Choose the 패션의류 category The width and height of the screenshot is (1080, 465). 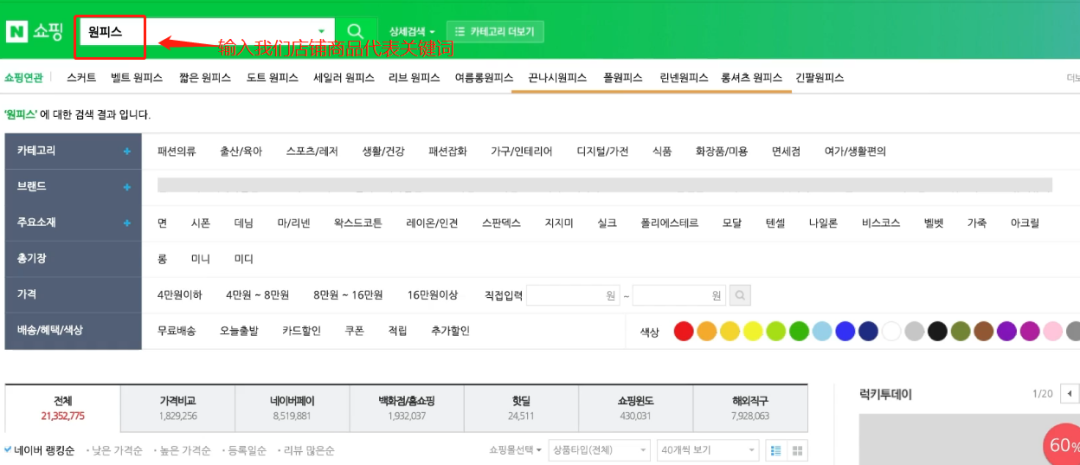[x=176, y=152]
